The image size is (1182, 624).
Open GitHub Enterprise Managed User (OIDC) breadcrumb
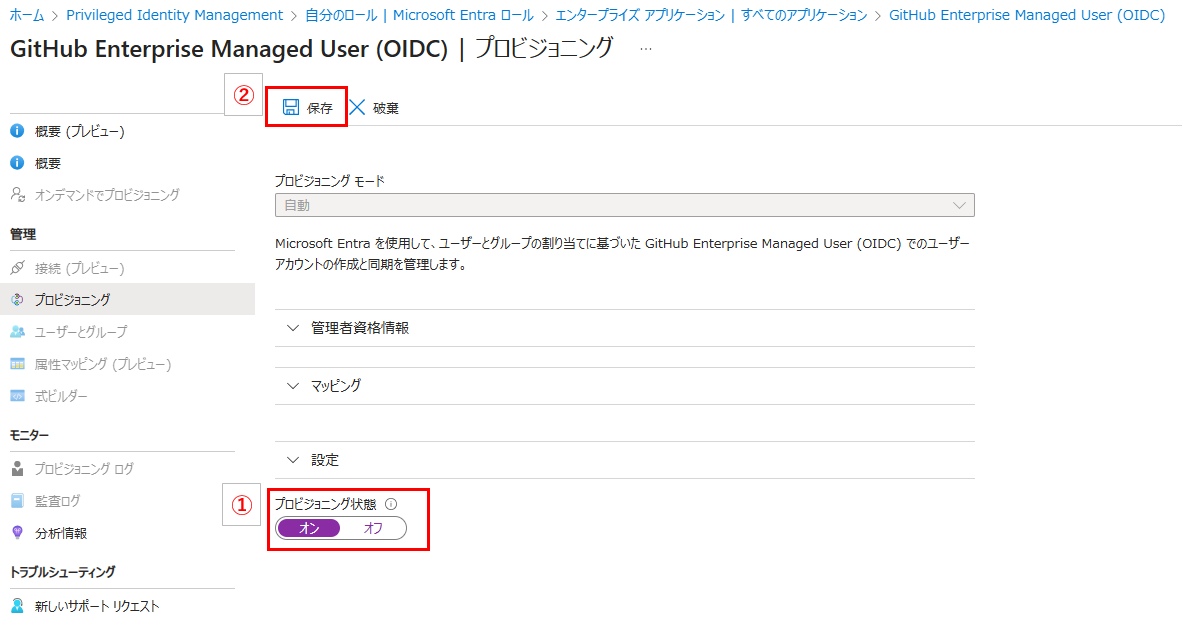(x=1027, y=15)
